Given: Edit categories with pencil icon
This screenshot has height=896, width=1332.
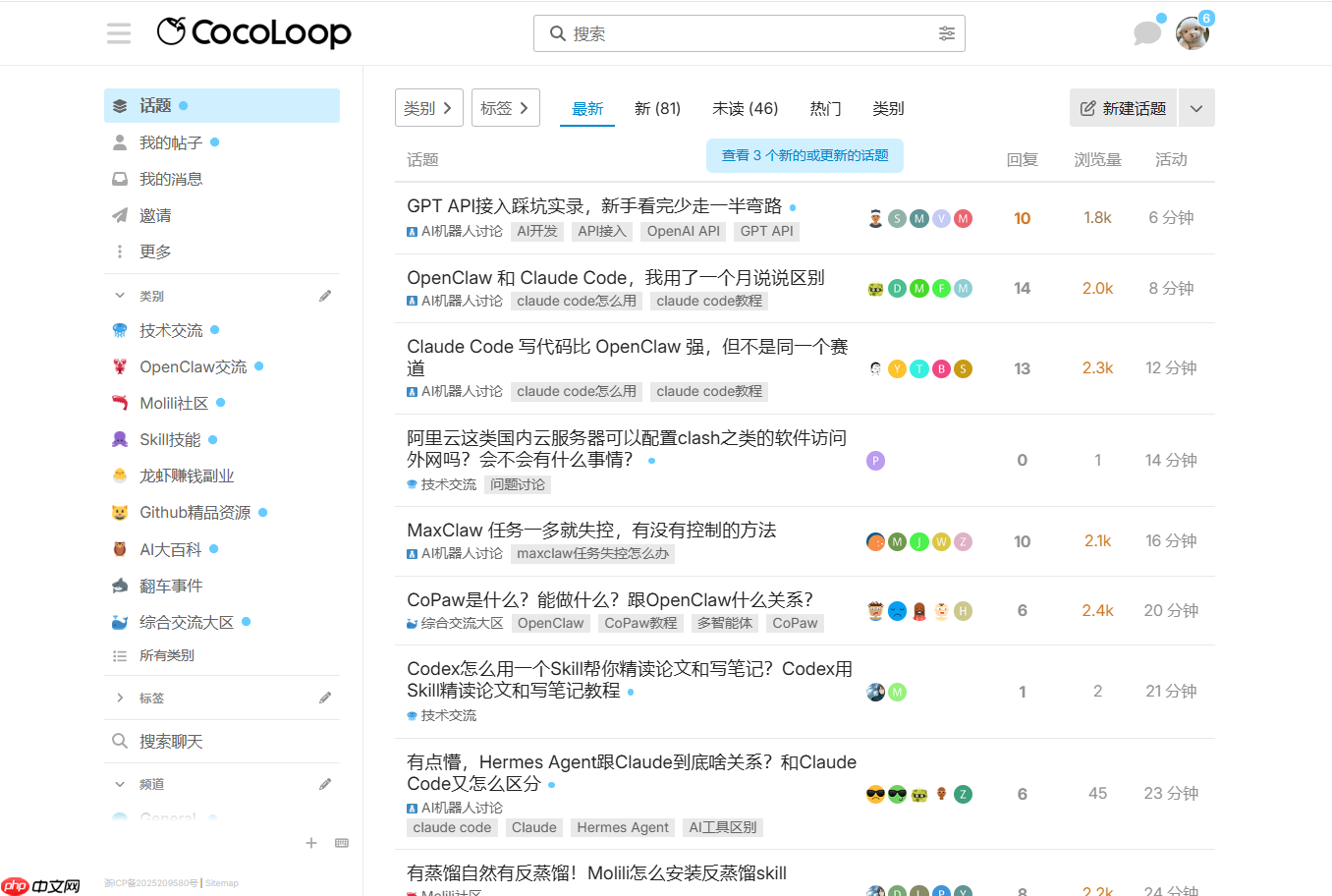Looking at the screenshot, I should pyautogui.click(x=325, y=296).
